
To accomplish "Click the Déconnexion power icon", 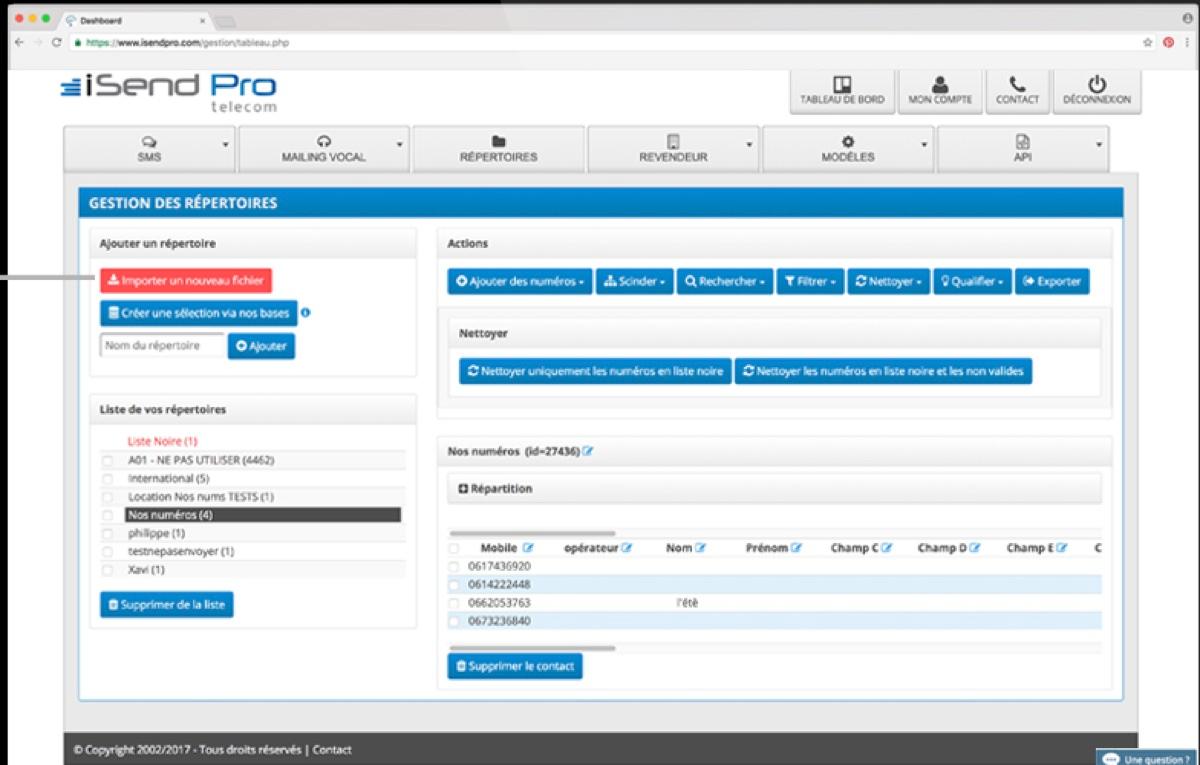I will coord(1097,88).
